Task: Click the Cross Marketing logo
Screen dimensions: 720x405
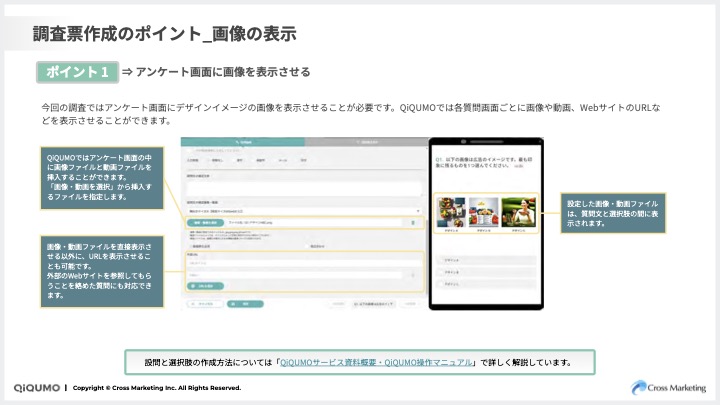Action: click(x=669, y=388)
